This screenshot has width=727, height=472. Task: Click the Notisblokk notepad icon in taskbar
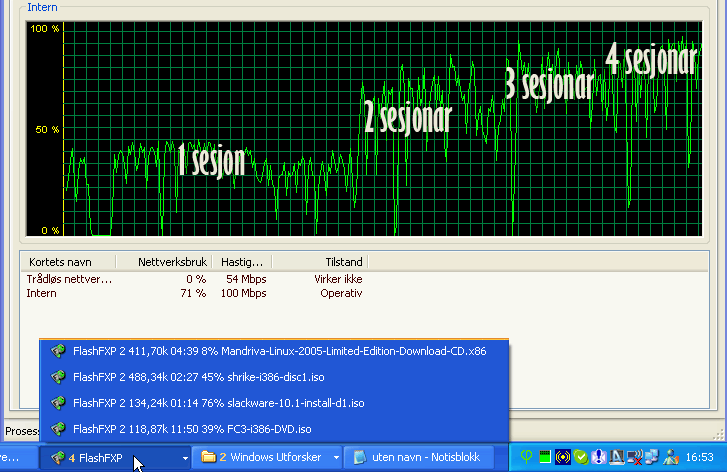point(360,457)
